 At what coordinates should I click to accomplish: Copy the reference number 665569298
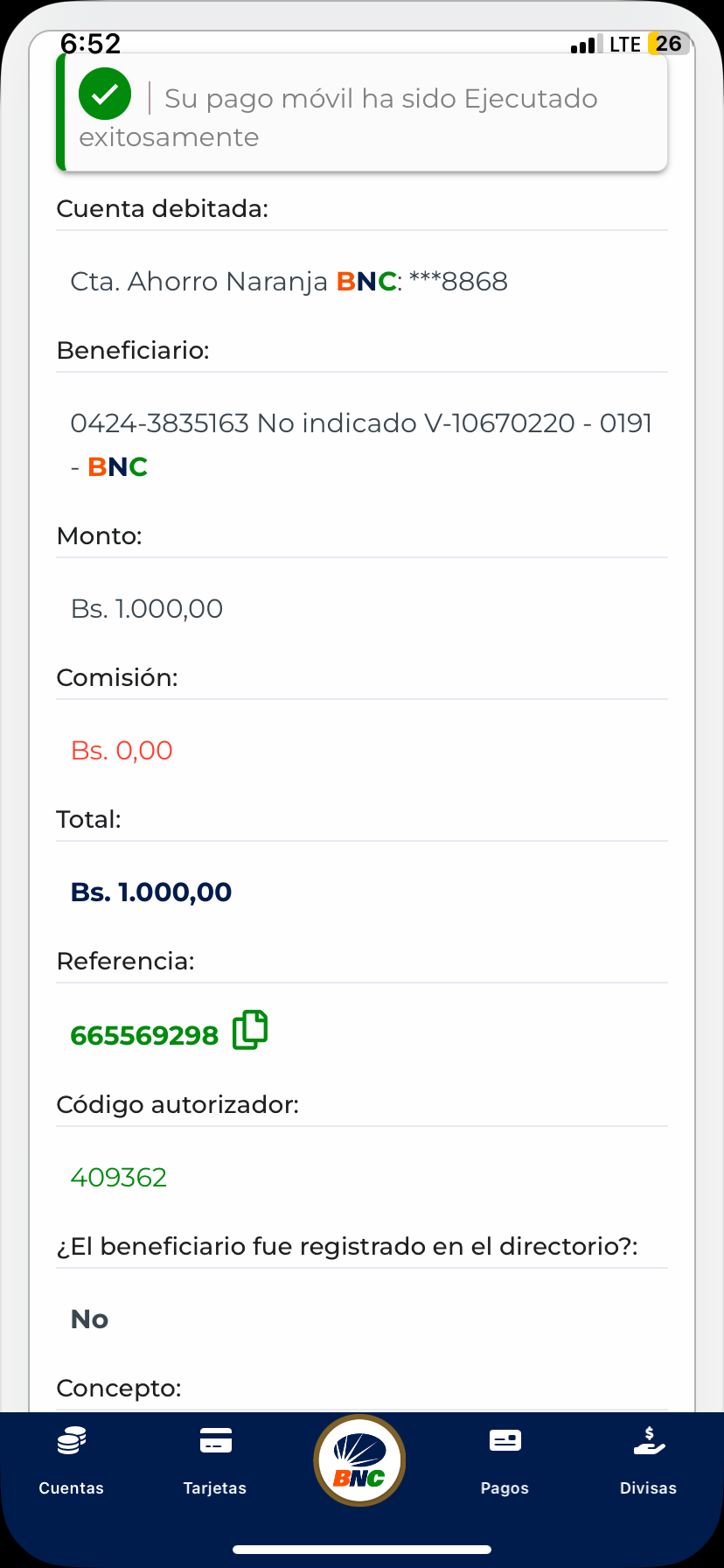[x=250, y=1030]
